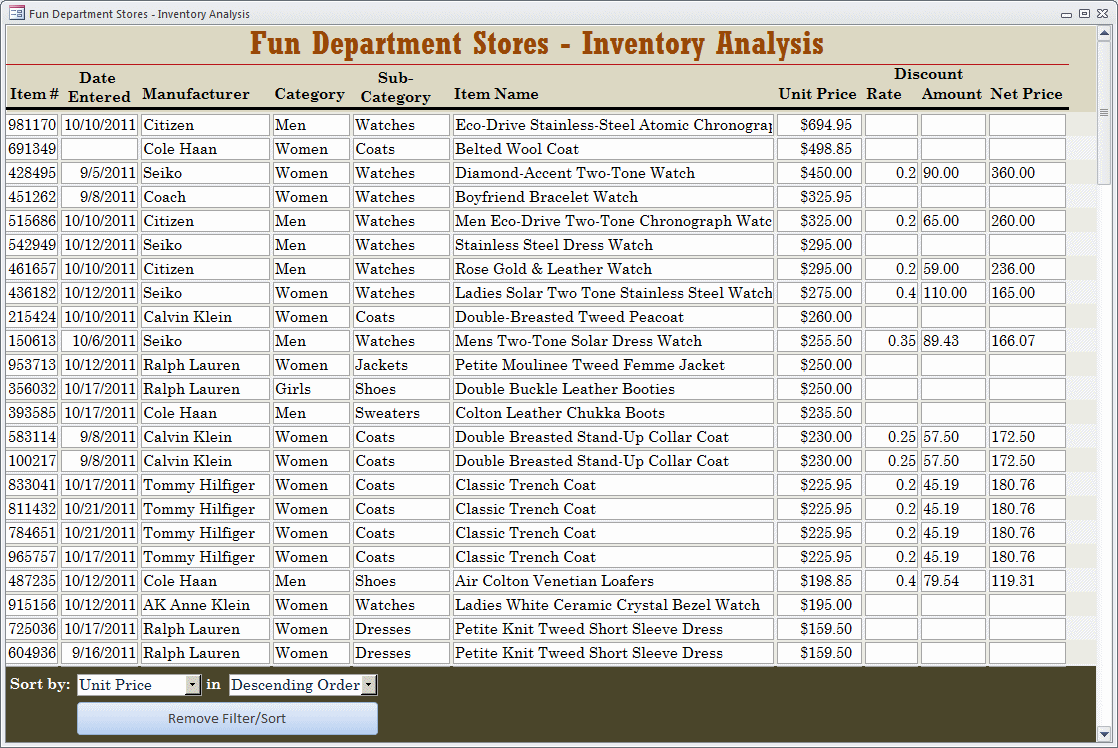1118x748 pixels.
Task: Click Manufacturer AK Anne Klein cell
Action: tap(205, 605)
